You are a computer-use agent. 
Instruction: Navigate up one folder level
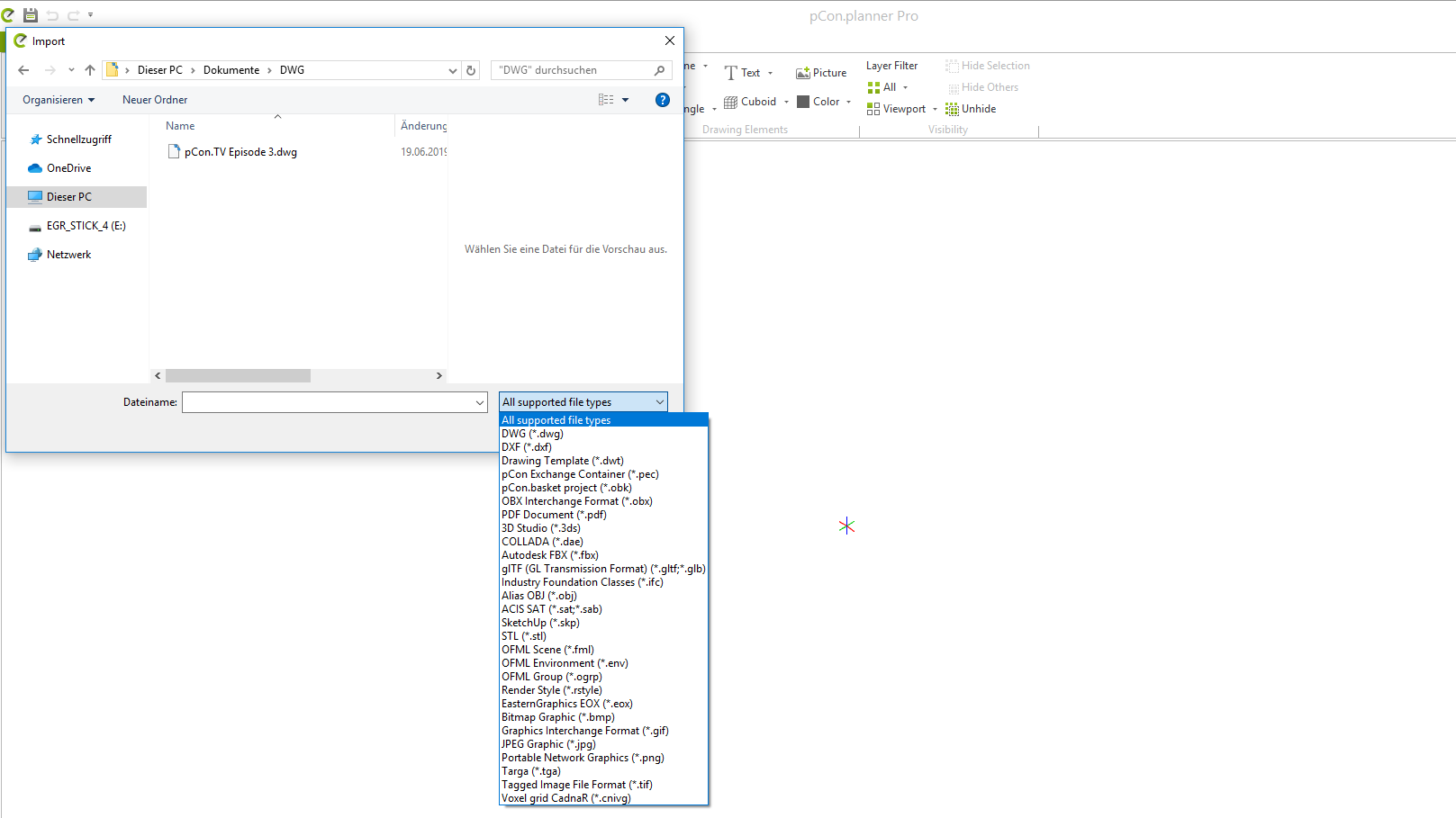pyautogui.click(x=90, y=70)
